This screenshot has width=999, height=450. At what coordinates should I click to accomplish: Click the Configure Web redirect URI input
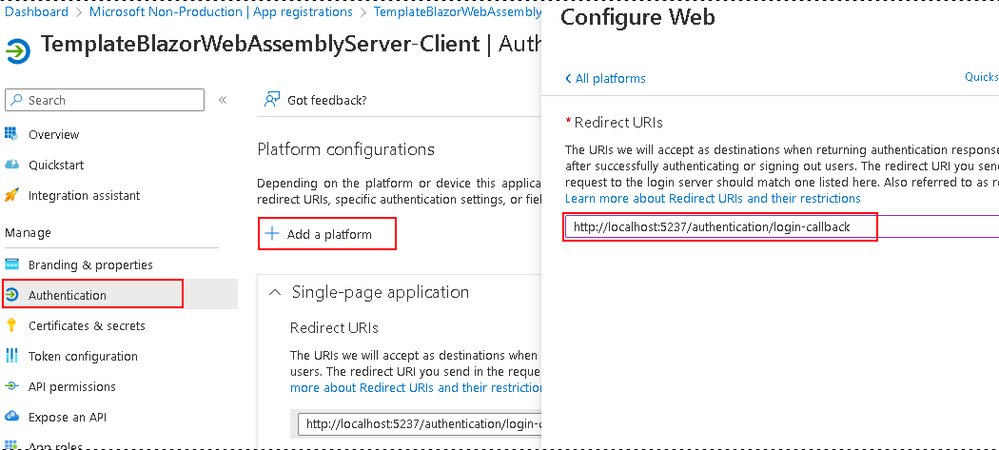point(782,226)
